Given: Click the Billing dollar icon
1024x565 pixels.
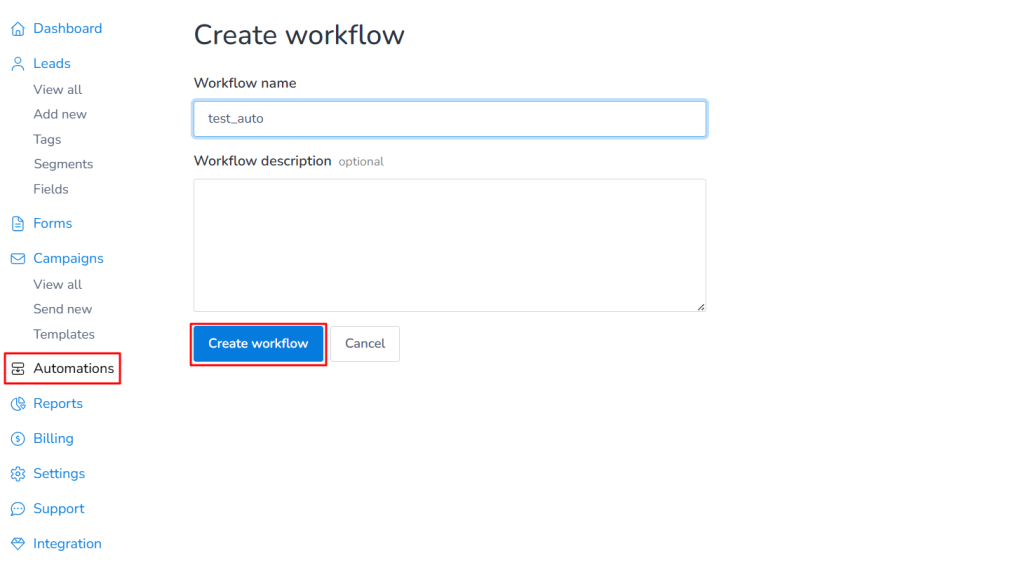Looking at the screenshot, I should (x=18, y=439).
